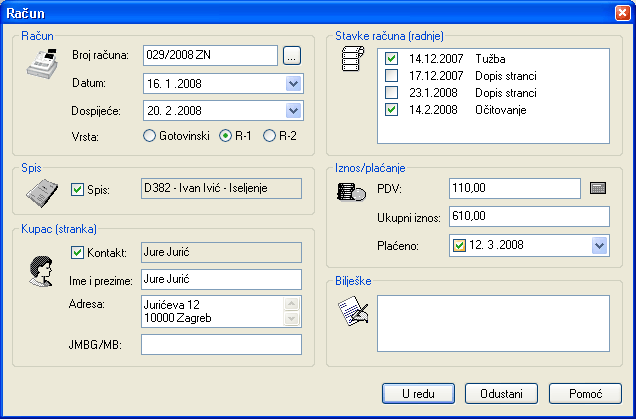Expand the Dospijeće date picker
Screen dimensions: 636x419
[293, 110]
